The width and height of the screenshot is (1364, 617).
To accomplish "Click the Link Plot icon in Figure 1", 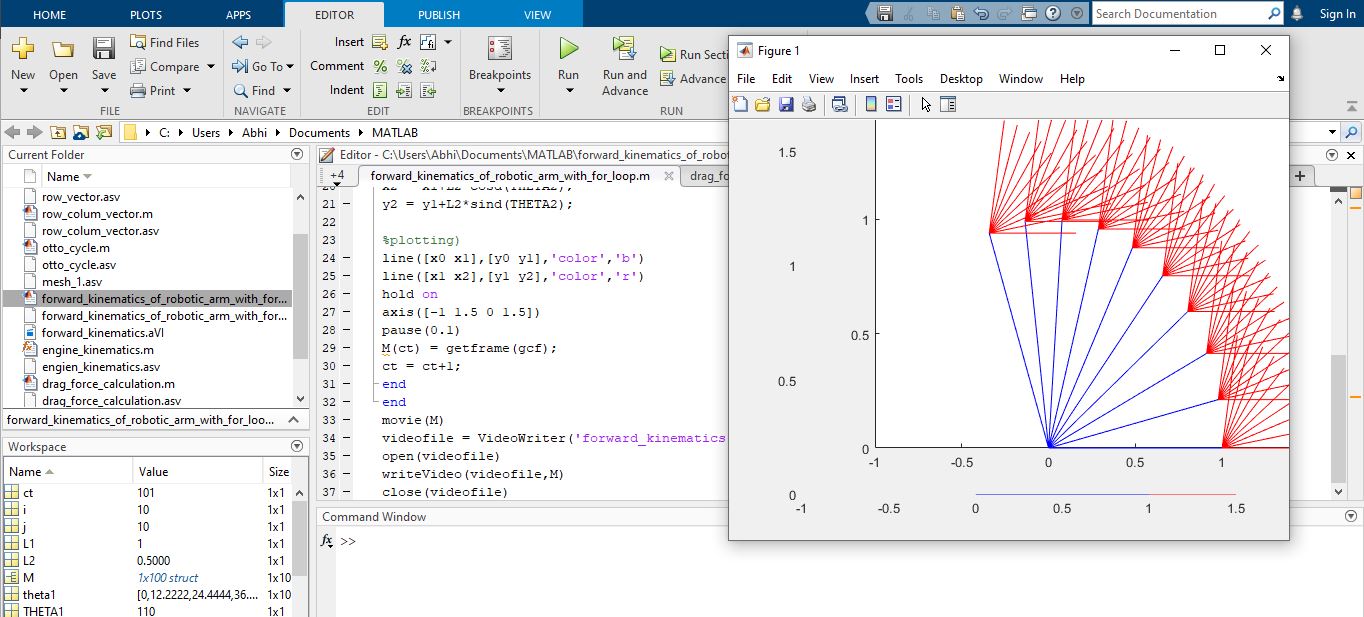I will pos(838,103).
